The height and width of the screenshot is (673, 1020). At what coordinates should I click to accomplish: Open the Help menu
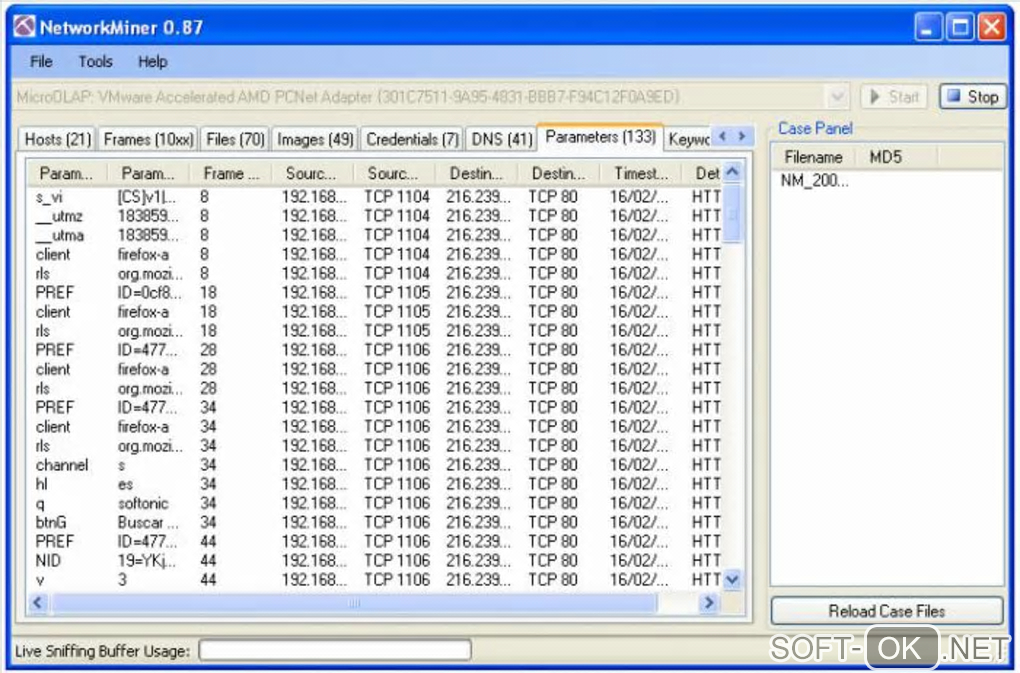pyautogui.click(x=152, y=62)
